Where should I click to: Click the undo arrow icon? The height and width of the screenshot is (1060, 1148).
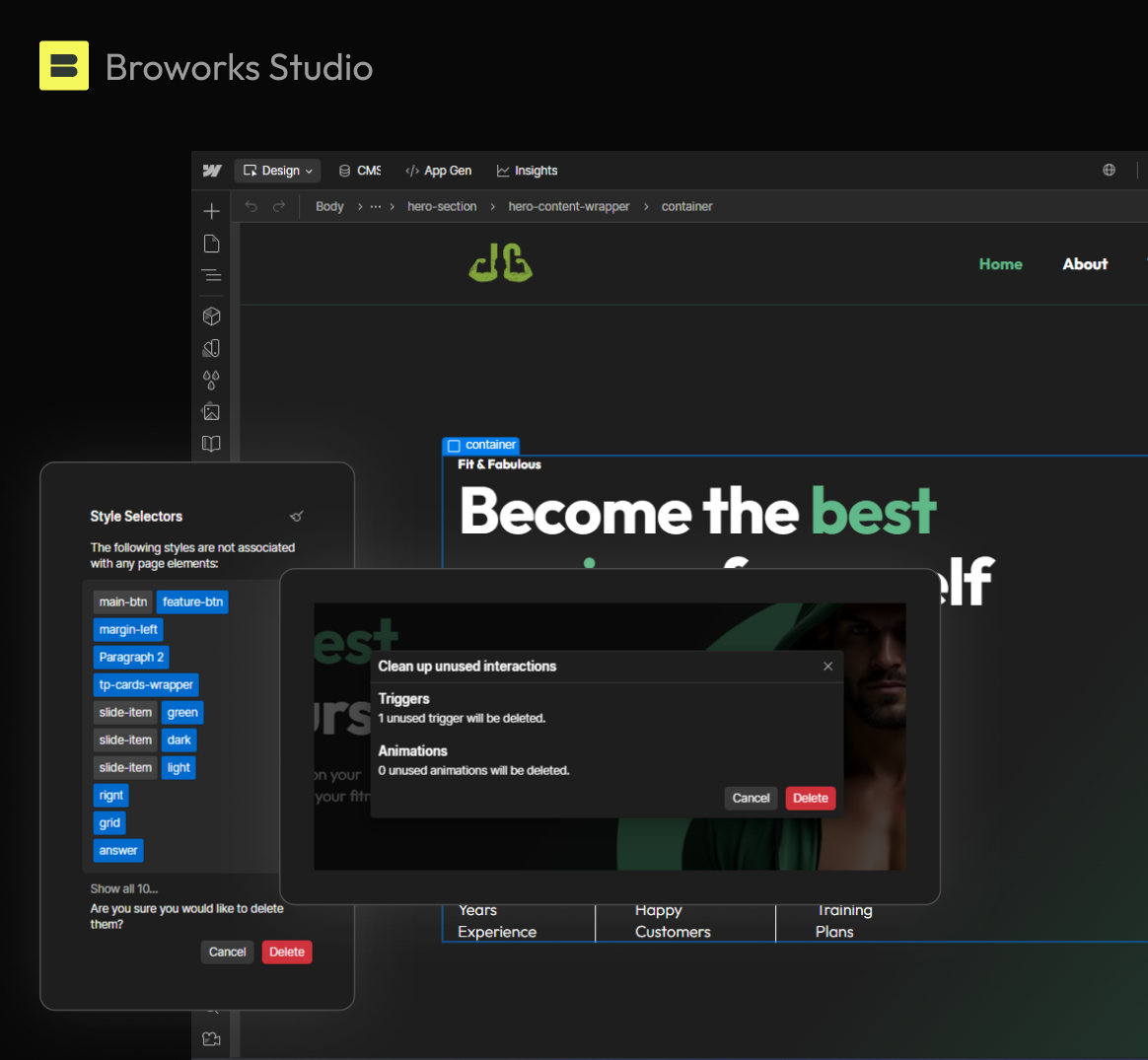251,206
